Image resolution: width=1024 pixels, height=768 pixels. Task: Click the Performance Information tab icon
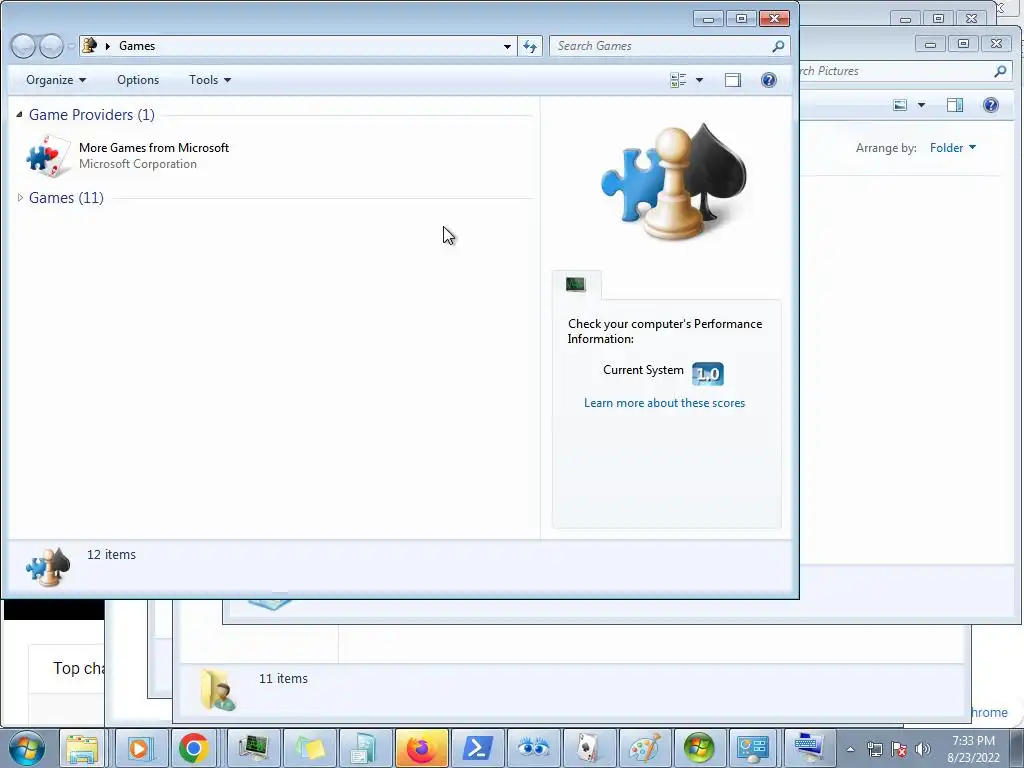coord(576,285)
